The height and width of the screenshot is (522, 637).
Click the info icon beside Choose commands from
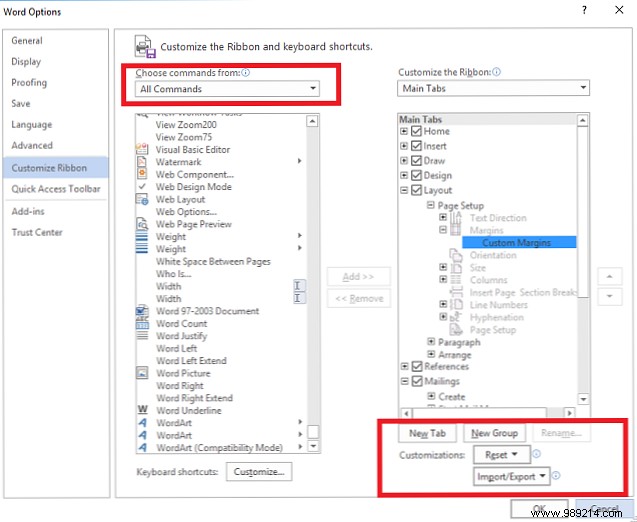pyautogui.click(x=245, y=73)
